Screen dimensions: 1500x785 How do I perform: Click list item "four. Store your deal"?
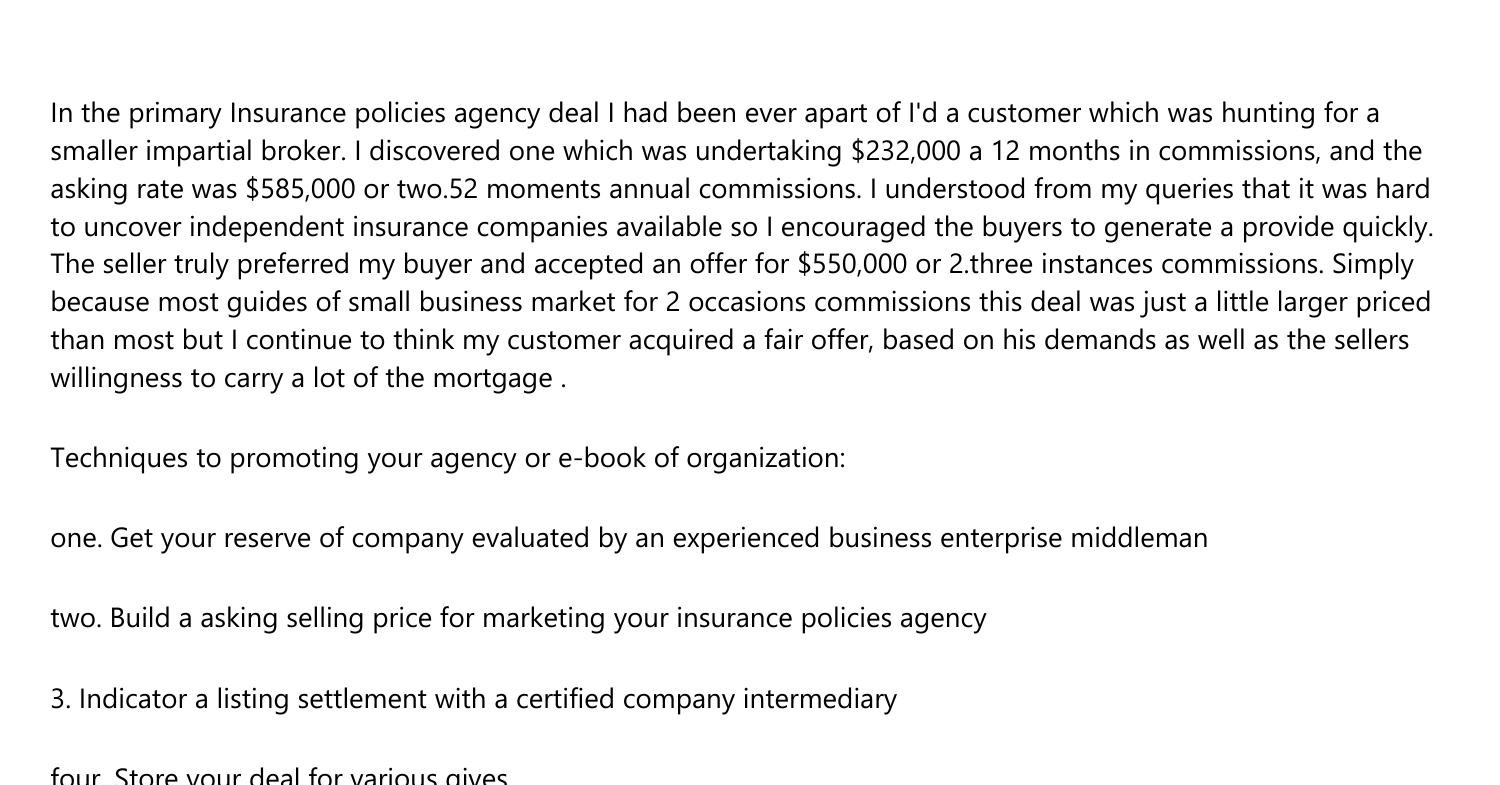279,776
